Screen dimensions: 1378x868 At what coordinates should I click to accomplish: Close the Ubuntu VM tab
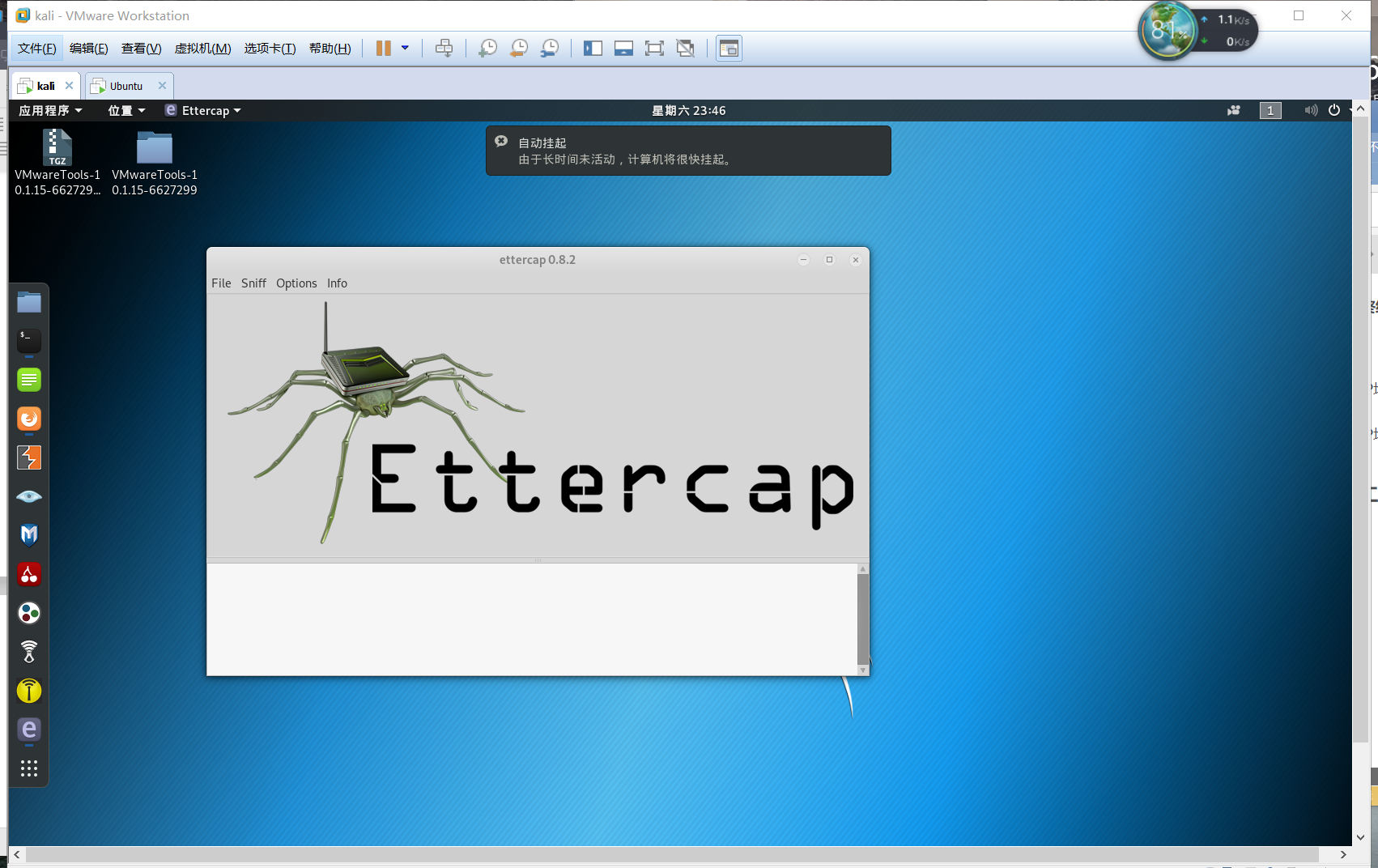pyautogui.click(x=162, y=86)
